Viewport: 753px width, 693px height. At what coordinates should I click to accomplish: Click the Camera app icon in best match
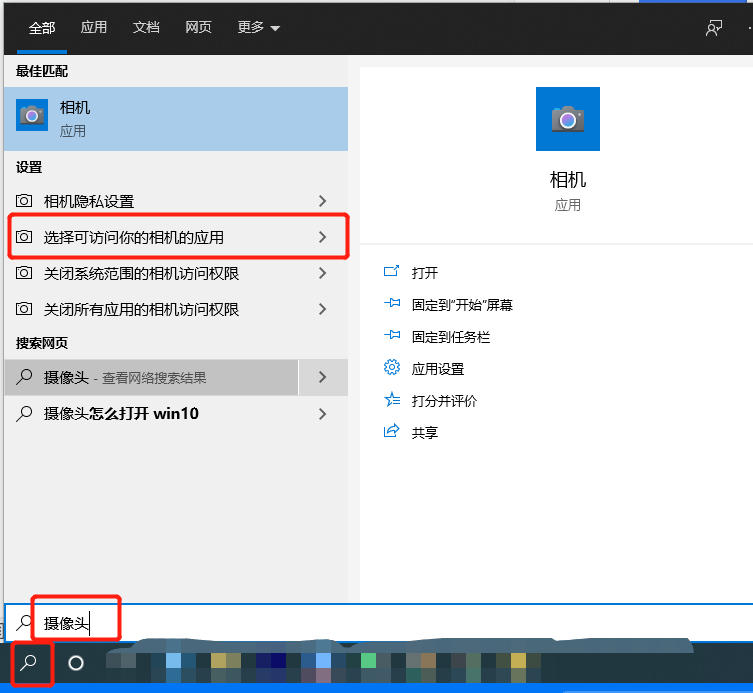pos(32,116)
